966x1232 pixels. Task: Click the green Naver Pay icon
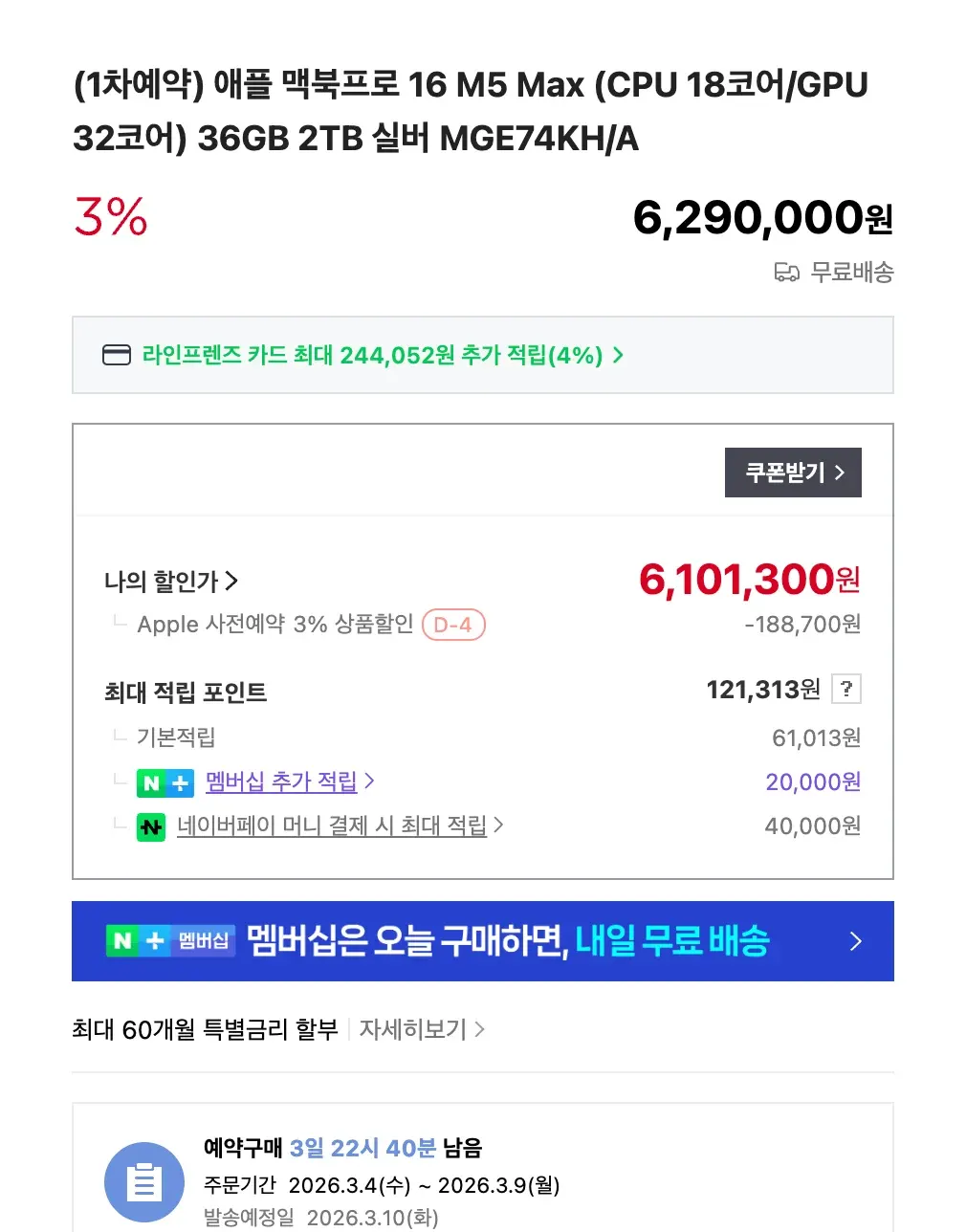click(x=151, y=827)
